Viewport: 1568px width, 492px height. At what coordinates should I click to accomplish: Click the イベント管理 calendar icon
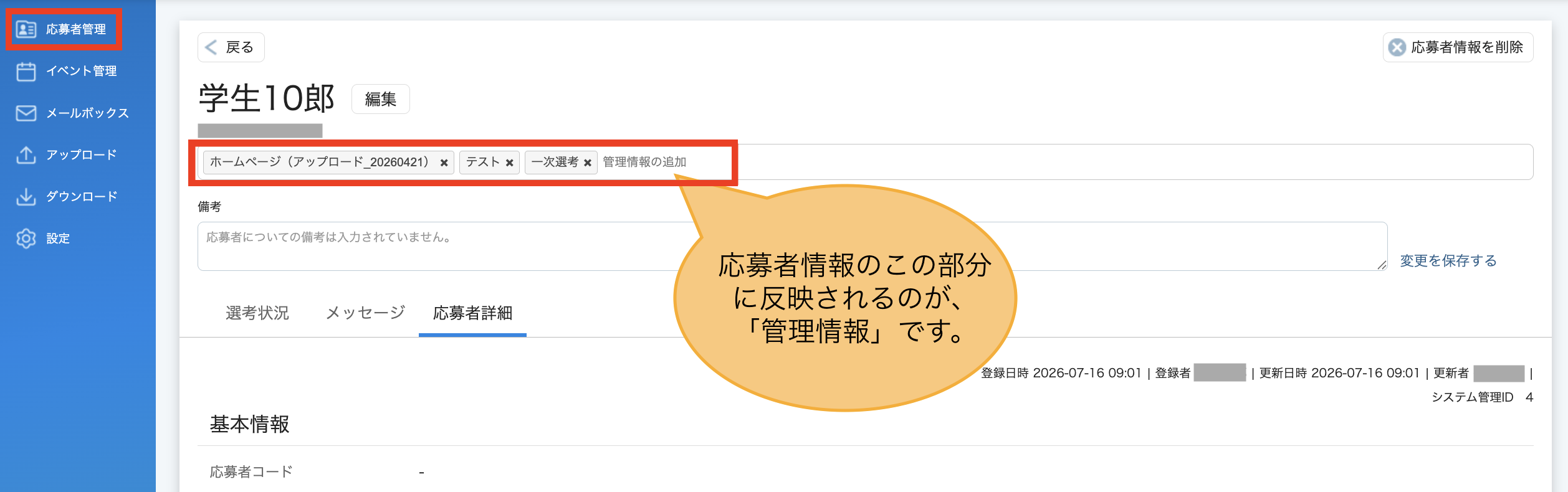(26, 72)
